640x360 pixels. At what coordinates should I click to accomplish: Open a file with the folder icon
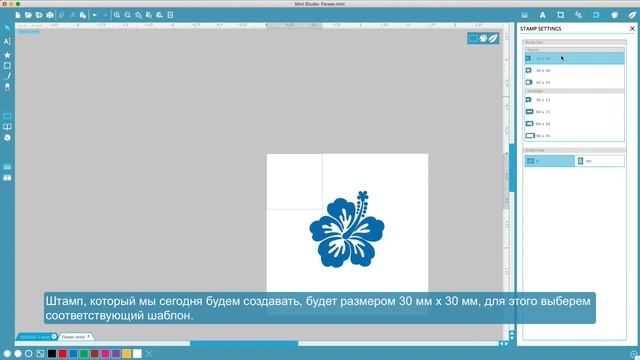coord(28,15)
